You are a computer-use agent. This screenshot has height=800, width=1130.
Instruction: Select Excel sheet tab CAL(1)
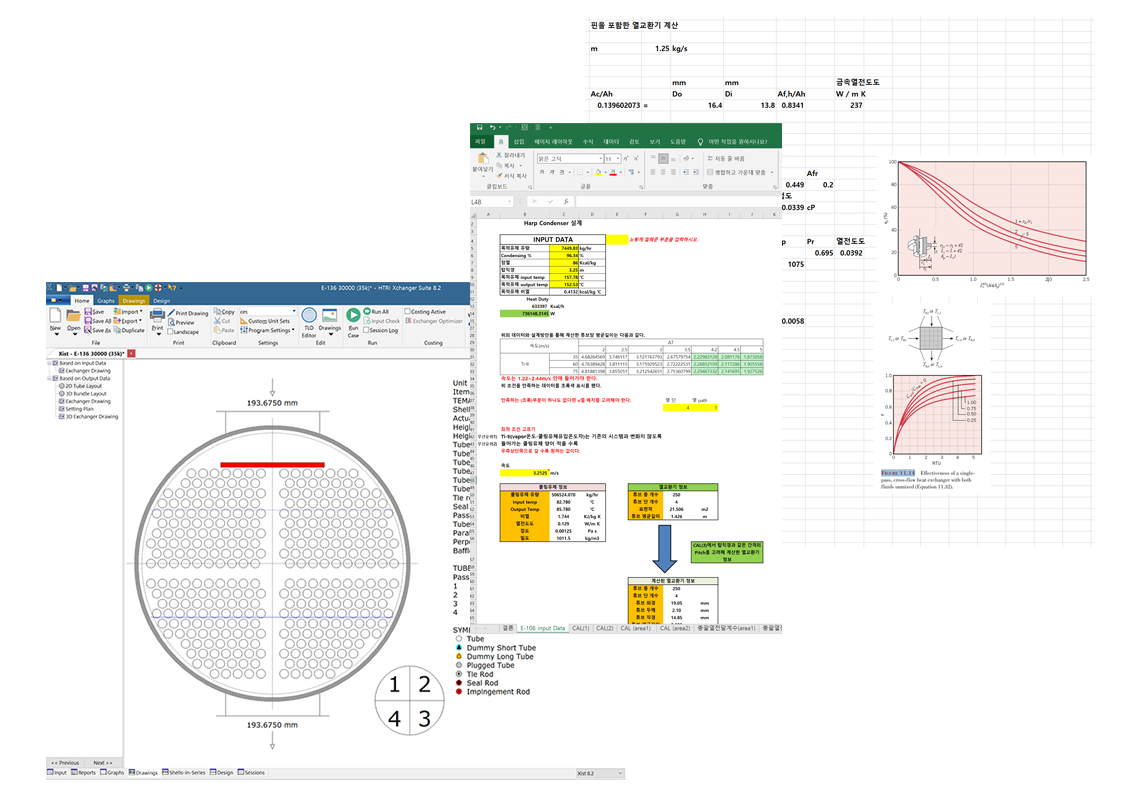580,628
